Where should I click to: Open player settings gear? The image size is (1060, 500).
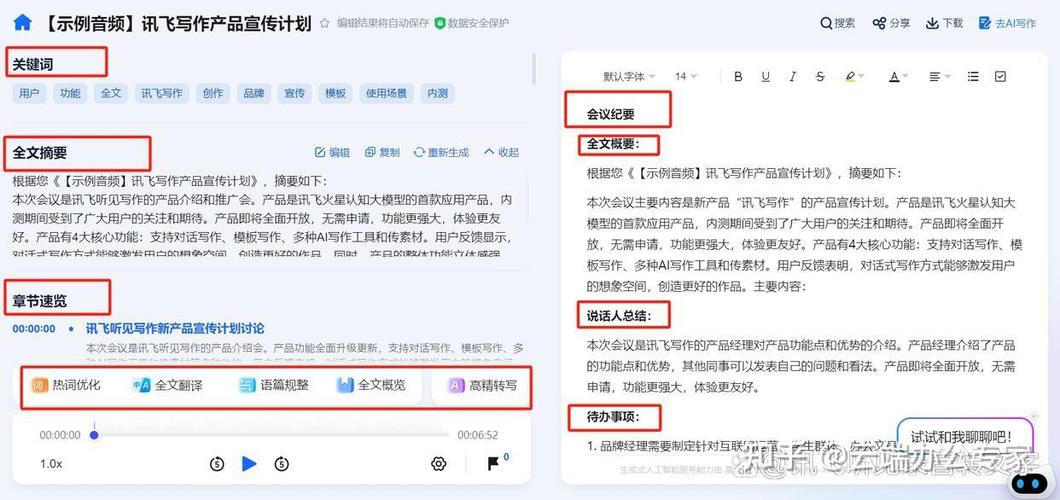pyautogui.click(x=439, y=464)
